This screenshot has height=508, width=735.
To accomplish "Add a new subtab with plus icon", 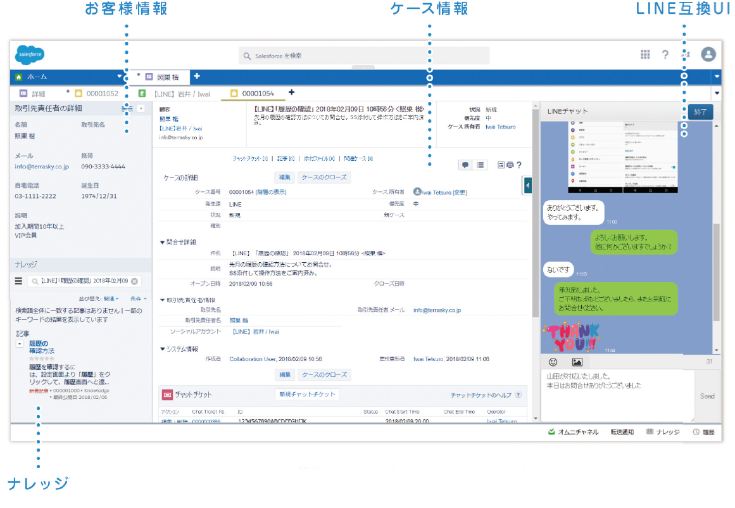I will tap(292, 92).
